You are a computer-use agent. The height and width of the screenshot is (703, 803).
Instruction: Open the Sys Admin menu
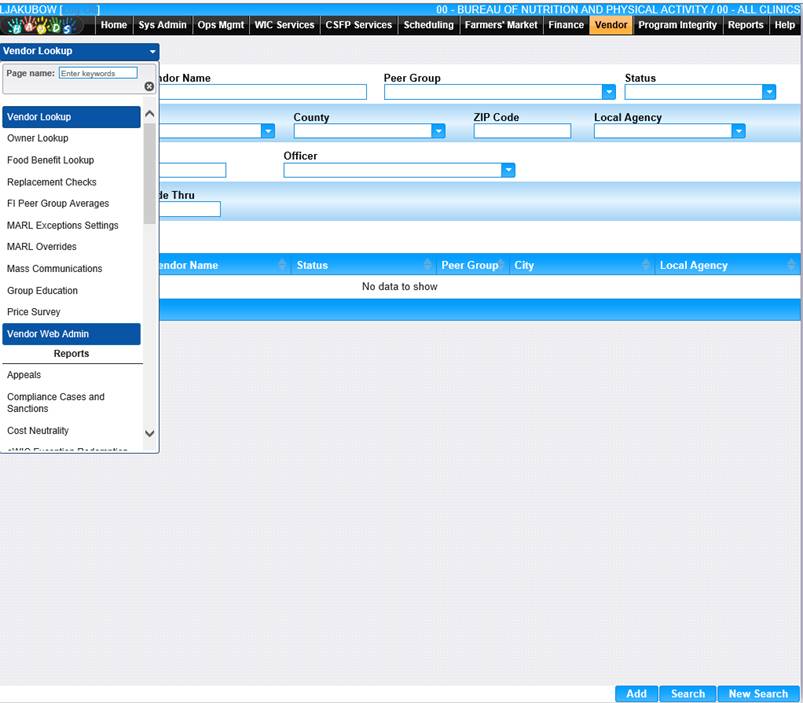coord(162,25)
